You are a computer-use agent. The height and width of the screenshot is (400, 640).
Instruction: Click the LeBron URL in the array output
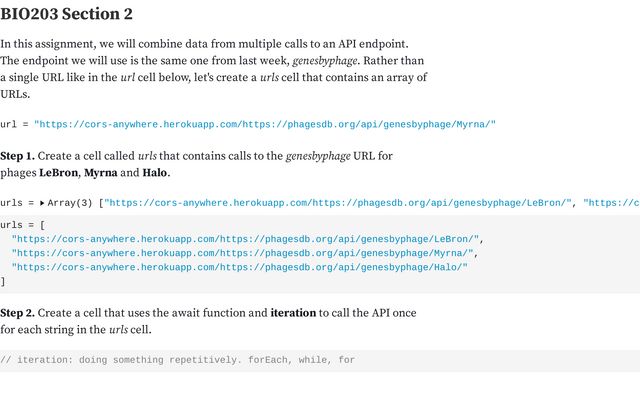[x=338, y=203]
